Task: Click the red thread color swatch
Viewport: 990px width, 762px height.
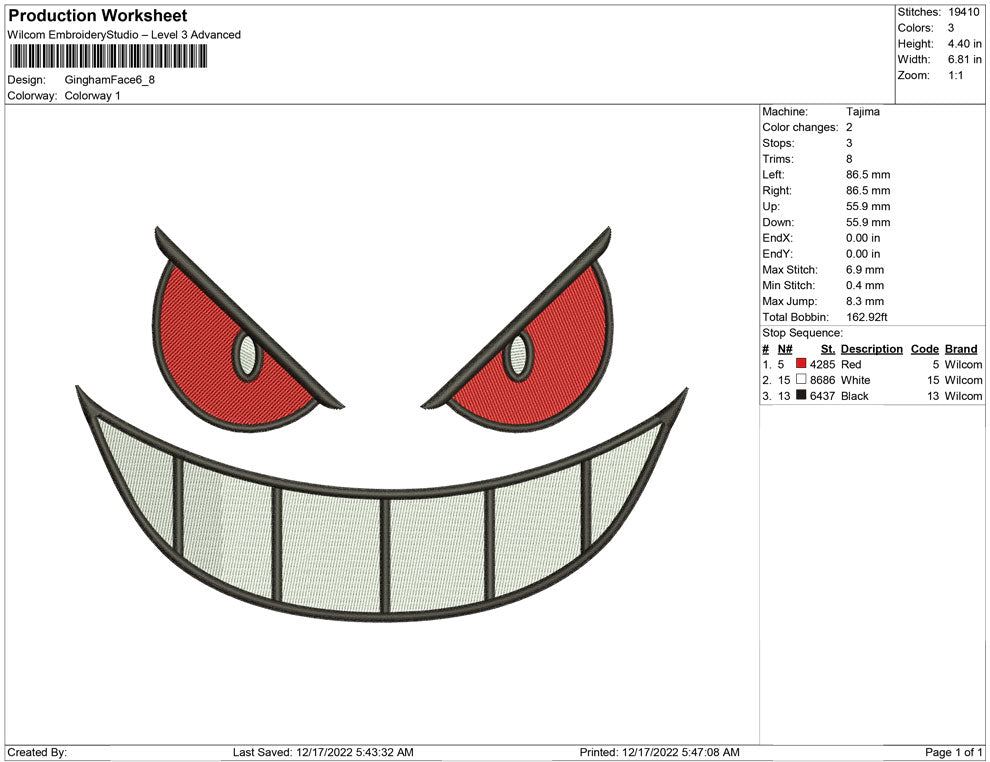Action: coord(801,364)
